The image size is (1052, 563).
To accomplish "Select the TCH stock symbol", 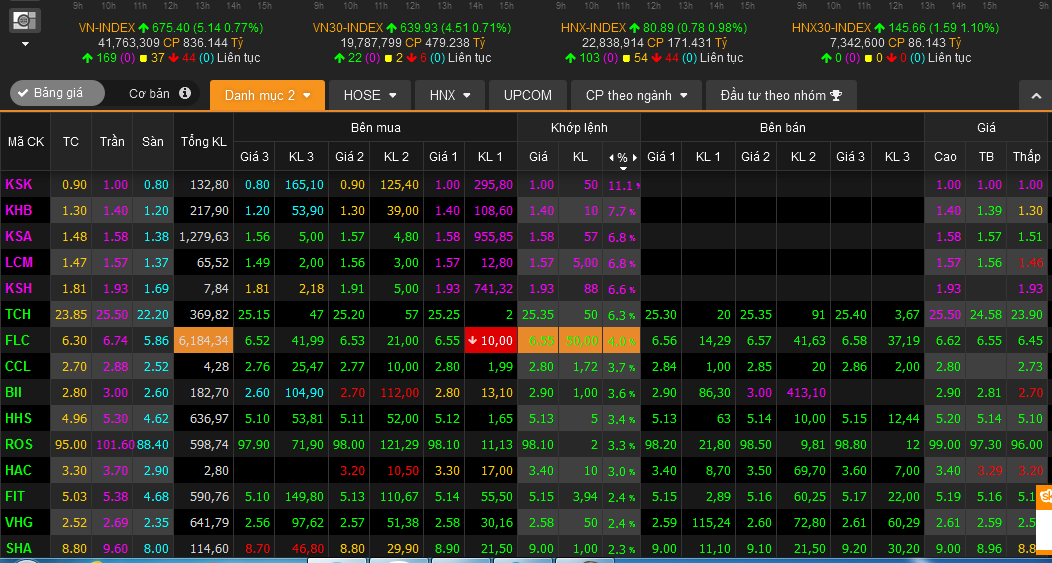I will [x=19, y=314].
